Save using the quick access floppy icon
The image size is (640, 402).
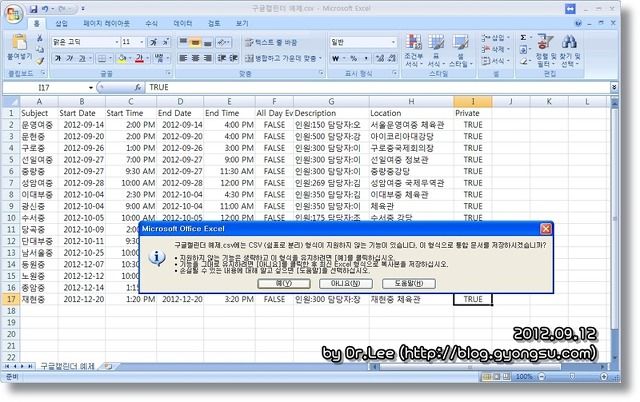[x=33, y=9]
